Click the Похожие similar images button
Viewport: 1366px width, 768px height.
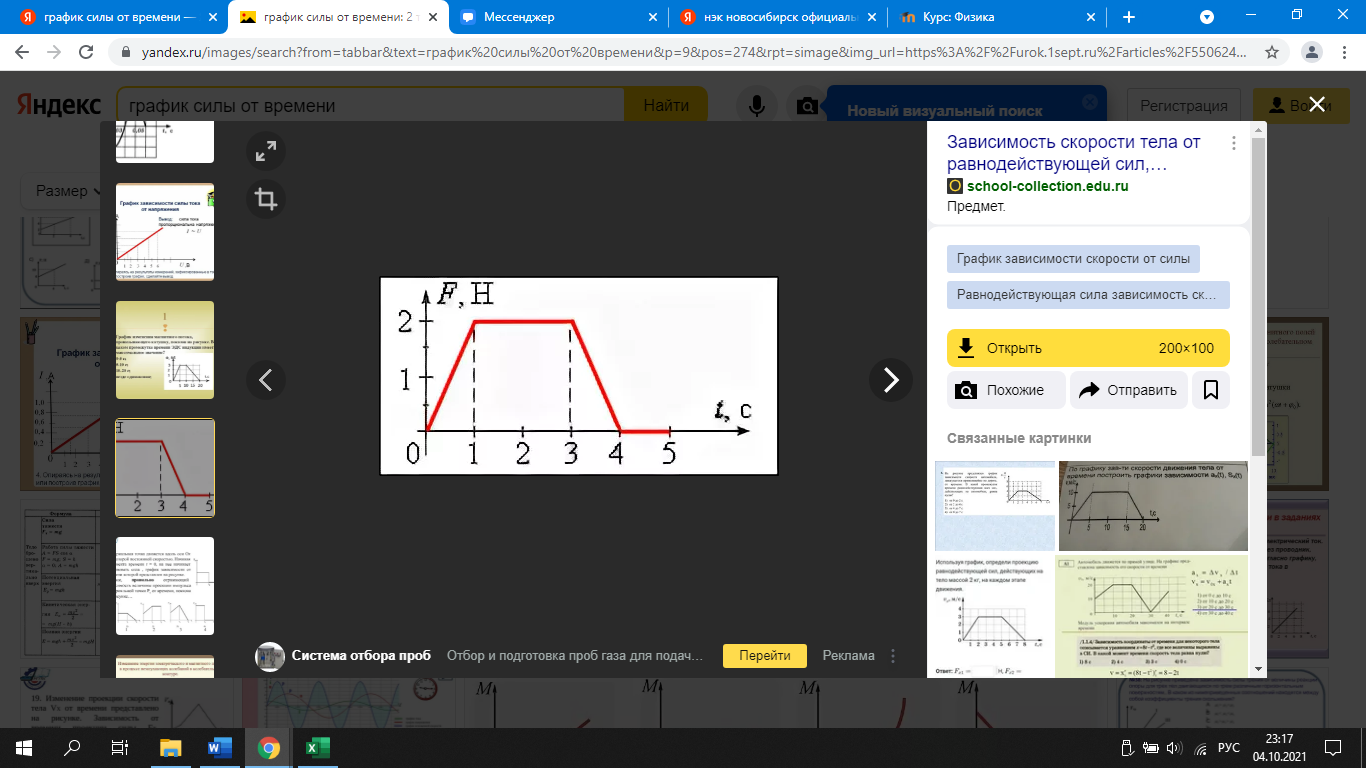tap(1006, 390)
